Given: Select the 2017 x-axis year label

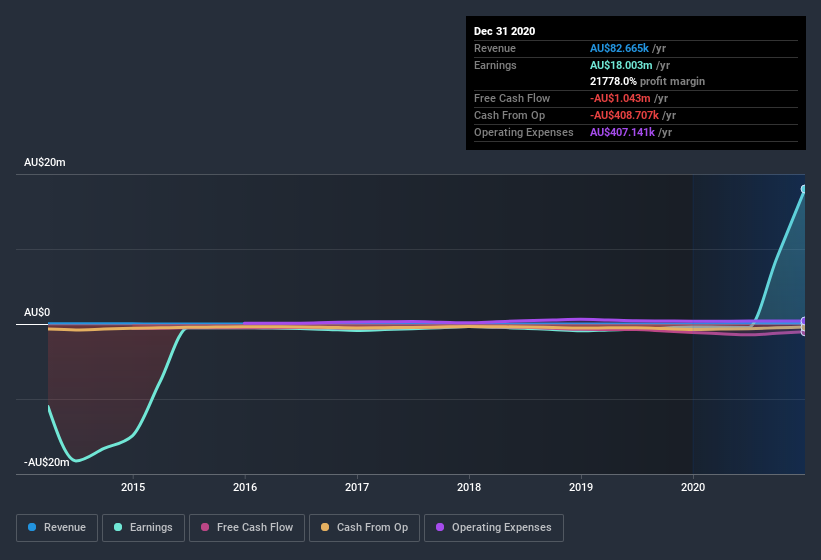Looking at the screenshot, I should pyautogui.click(x=357, y=487).
